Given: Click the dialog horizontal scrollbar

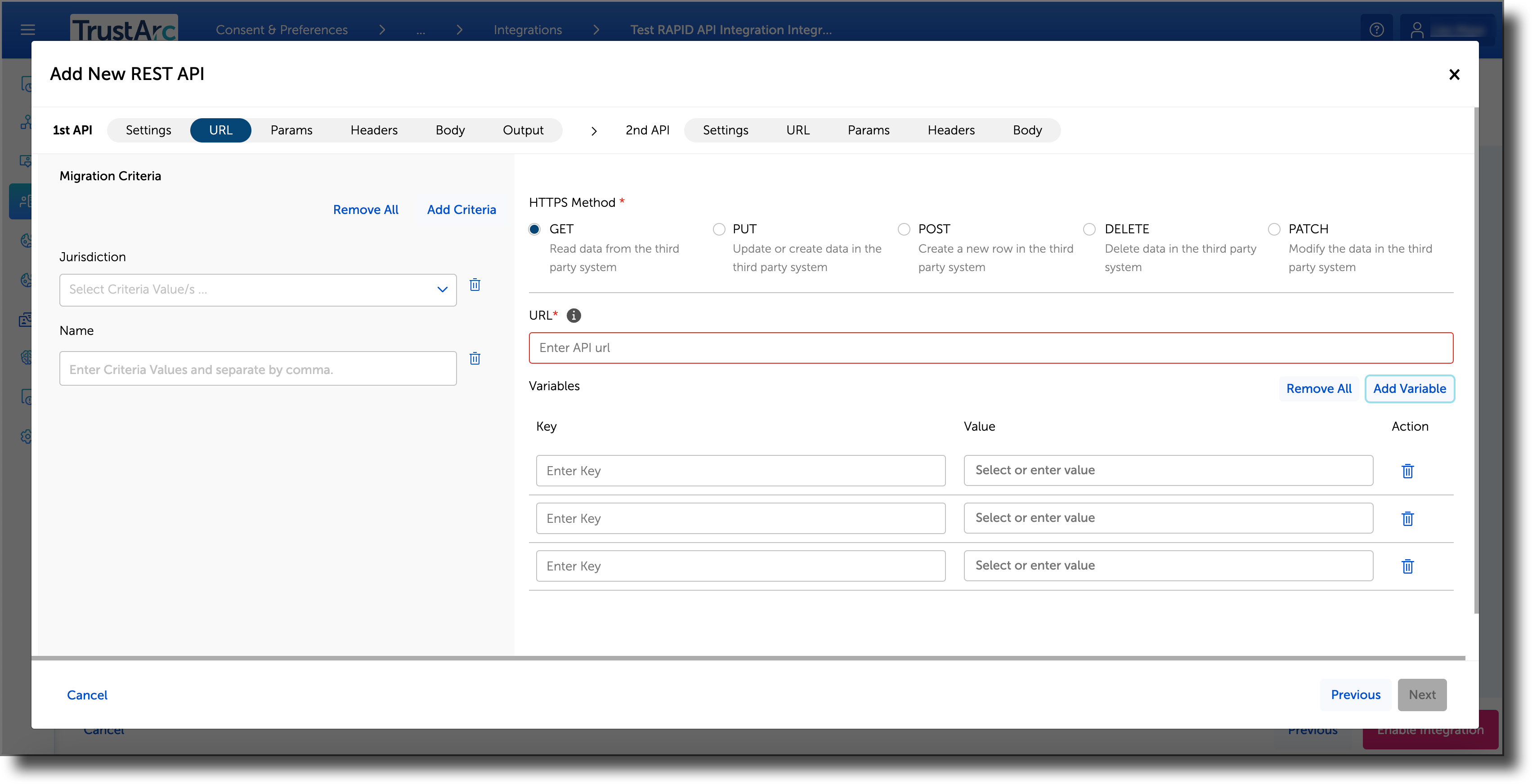Looking at the screenshot, I should coord(748,658).
